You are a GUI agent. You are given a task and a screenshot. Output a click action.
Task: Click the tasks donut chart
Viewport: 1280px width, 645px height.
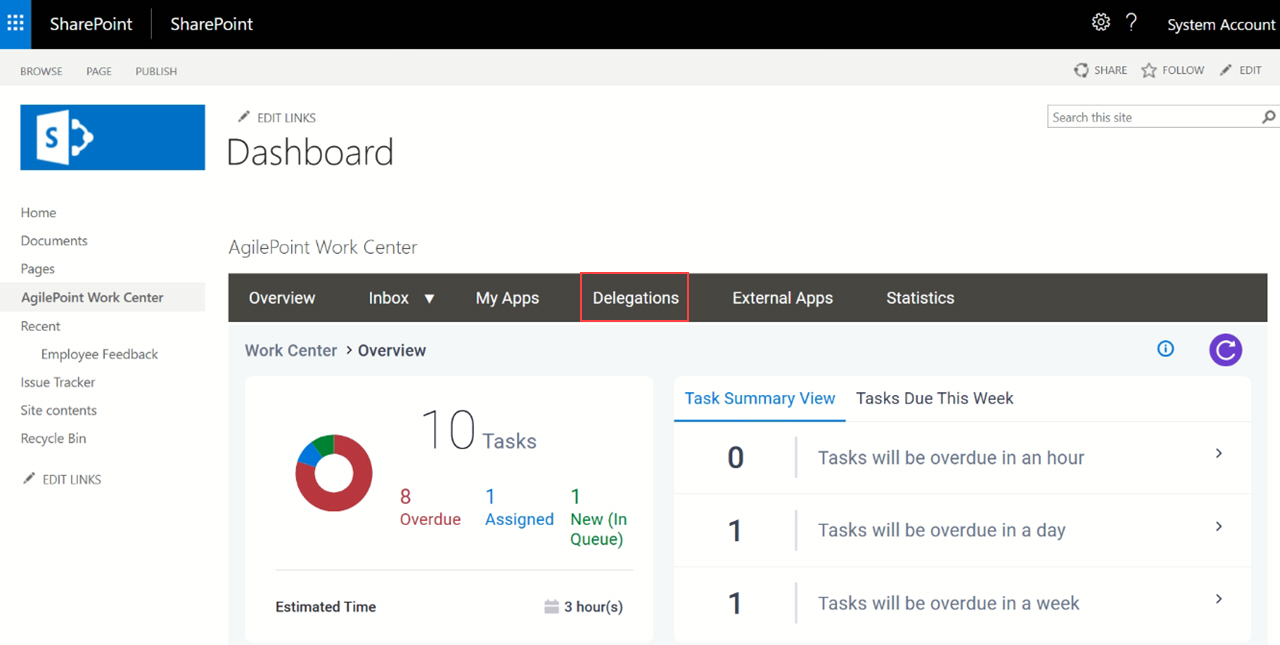334,474
